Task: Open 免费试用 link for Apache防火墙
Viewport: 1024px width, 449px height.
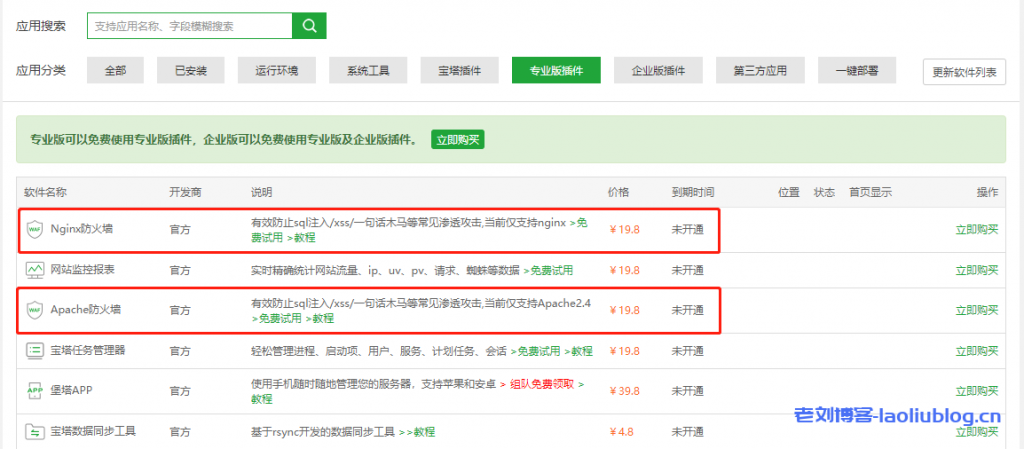Action: (x=276, y=318)
